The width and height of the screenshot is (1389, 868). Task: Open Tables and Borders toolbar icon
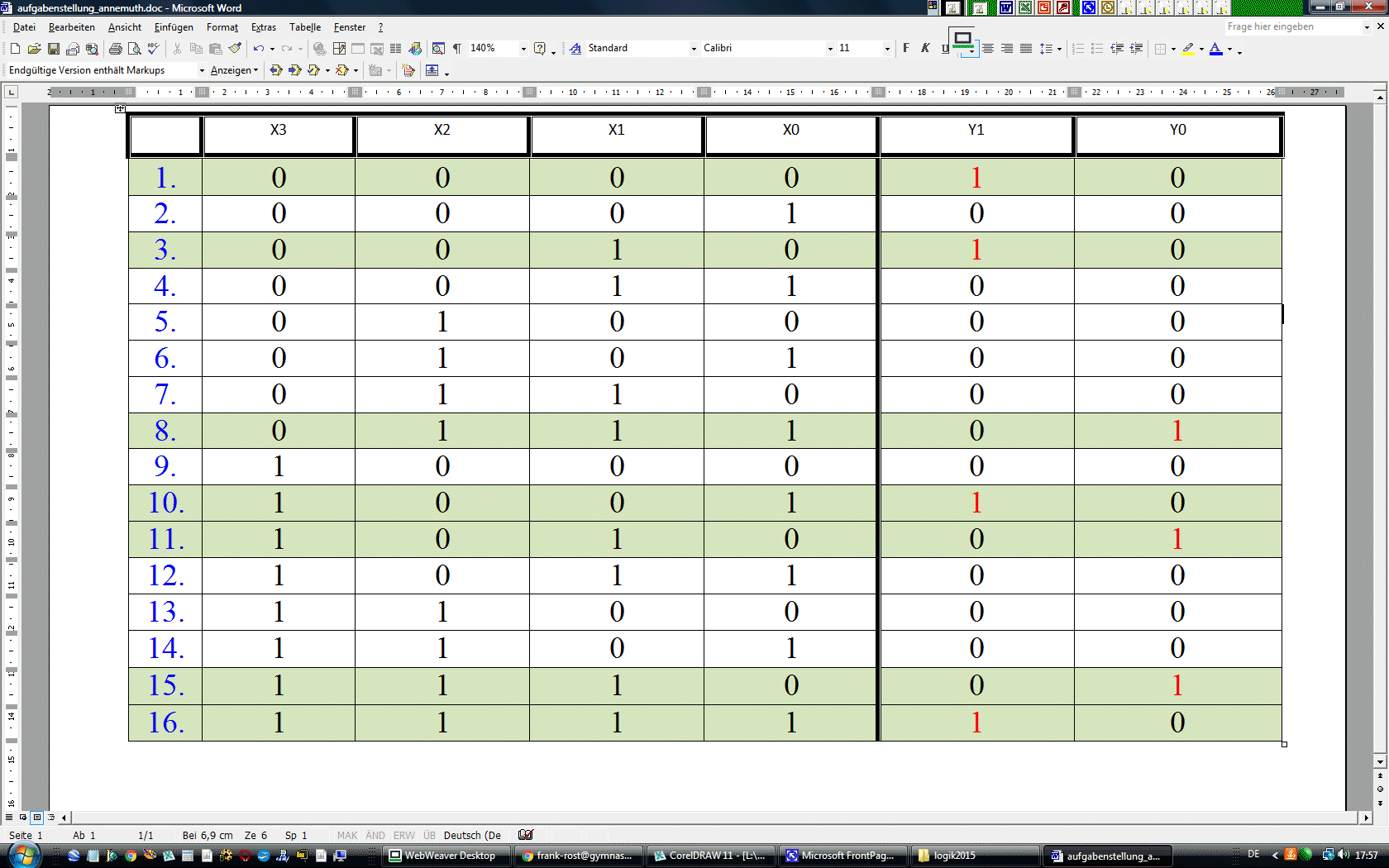pos(339,49)
